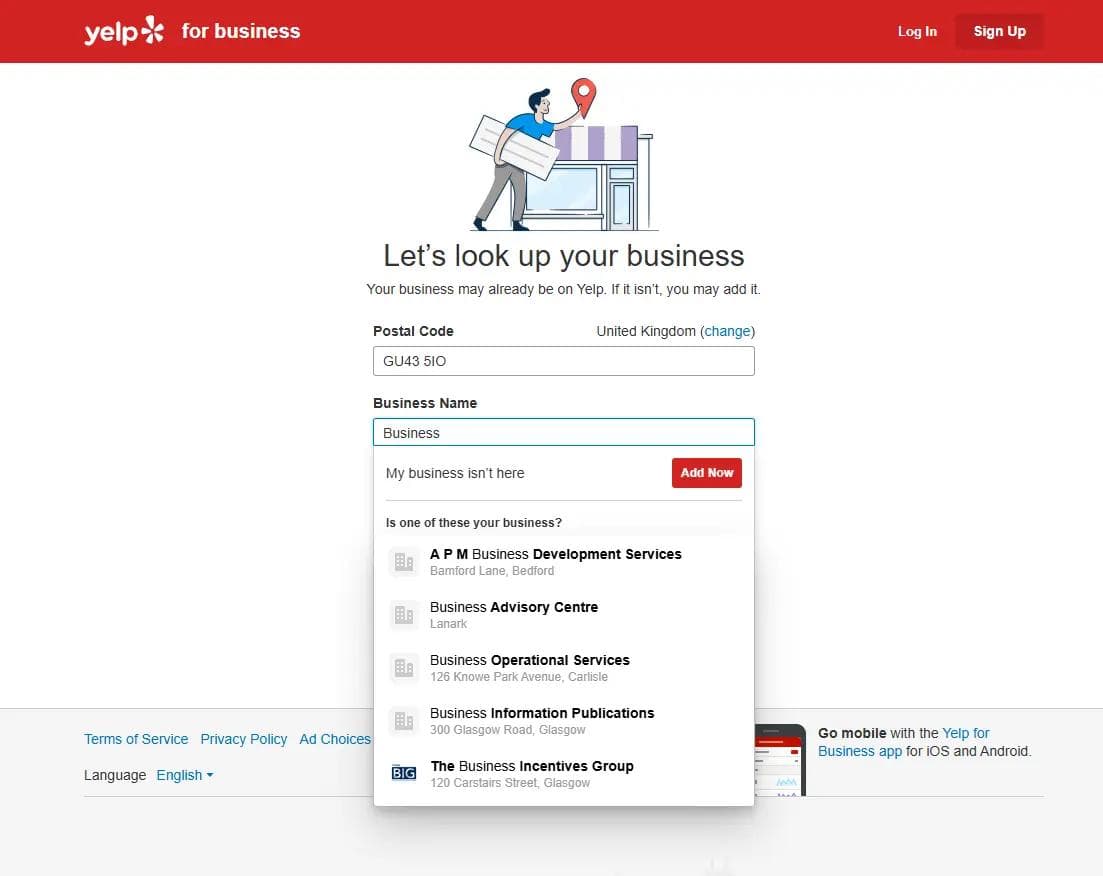Expand the English language dropdown
The height and width of the screenshot is (876, 1103).
click(184, 775)
